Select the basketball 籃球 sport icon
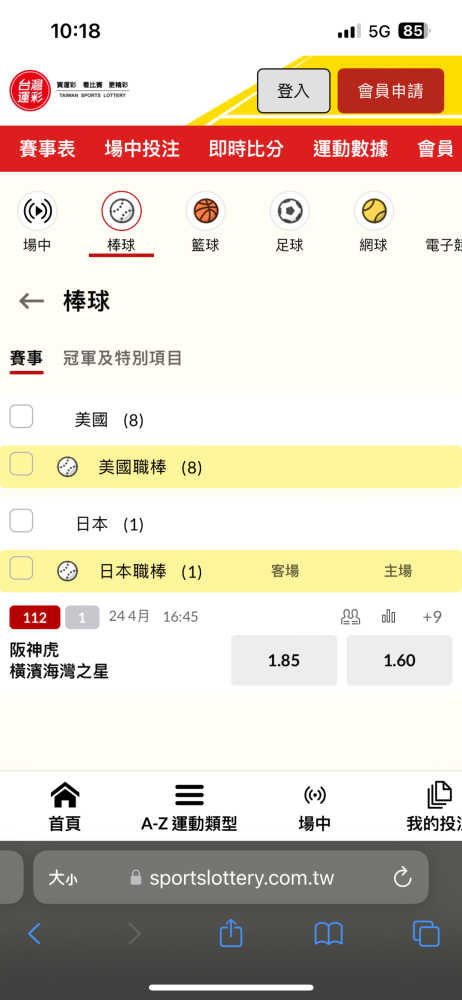The image size is (462, 1000). click(205, 211)
